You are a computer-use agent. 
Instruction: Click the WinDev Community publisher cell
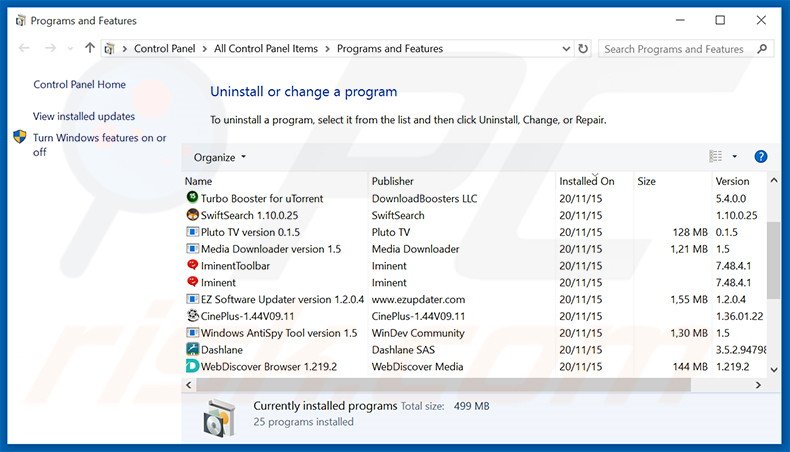[x=418, y=333]
